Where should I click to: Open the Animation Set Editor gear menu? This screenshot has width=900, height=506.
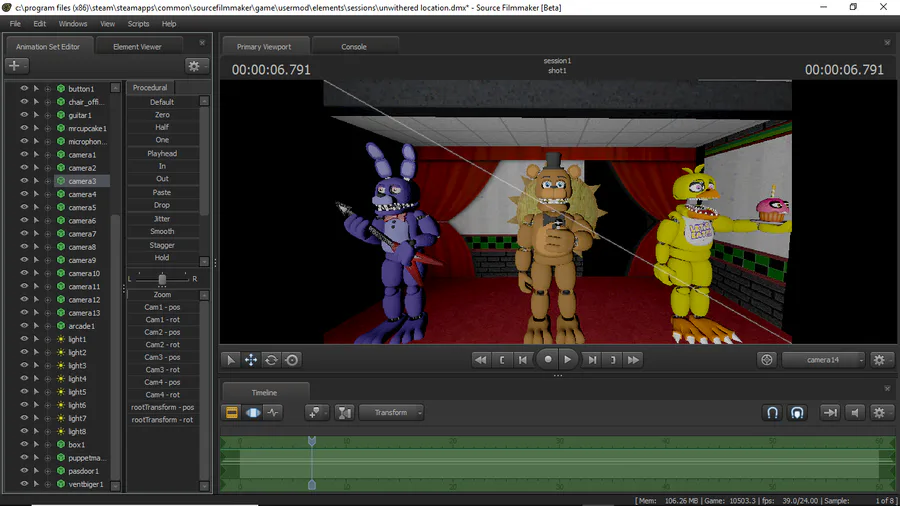pyautogui.click(x=195, y=66)
